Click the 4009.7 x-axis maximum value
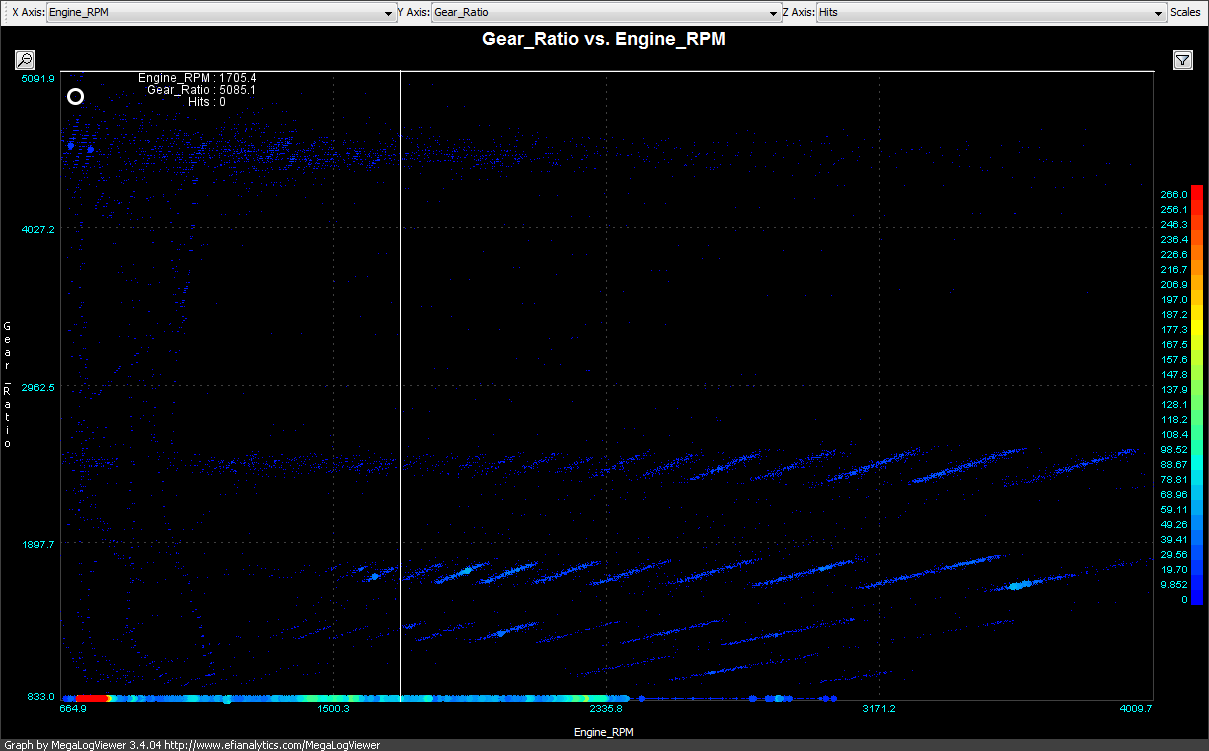 [1136, 709]
